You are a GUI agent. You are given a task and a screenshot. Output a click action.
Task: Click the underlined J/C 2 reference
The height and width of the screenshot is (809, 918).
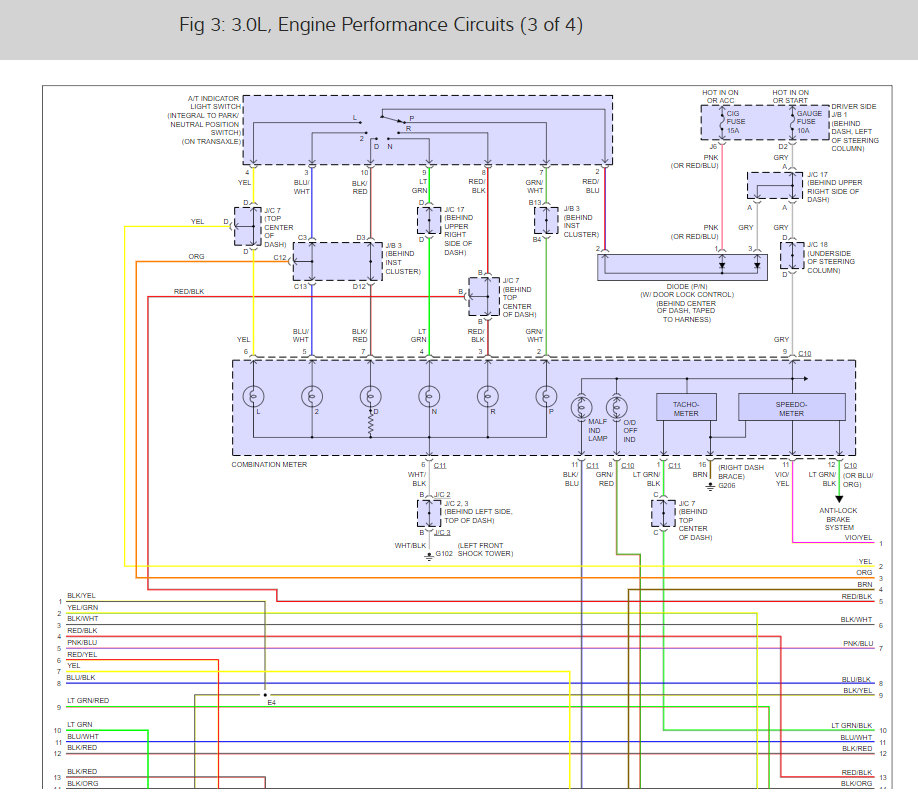442,495
